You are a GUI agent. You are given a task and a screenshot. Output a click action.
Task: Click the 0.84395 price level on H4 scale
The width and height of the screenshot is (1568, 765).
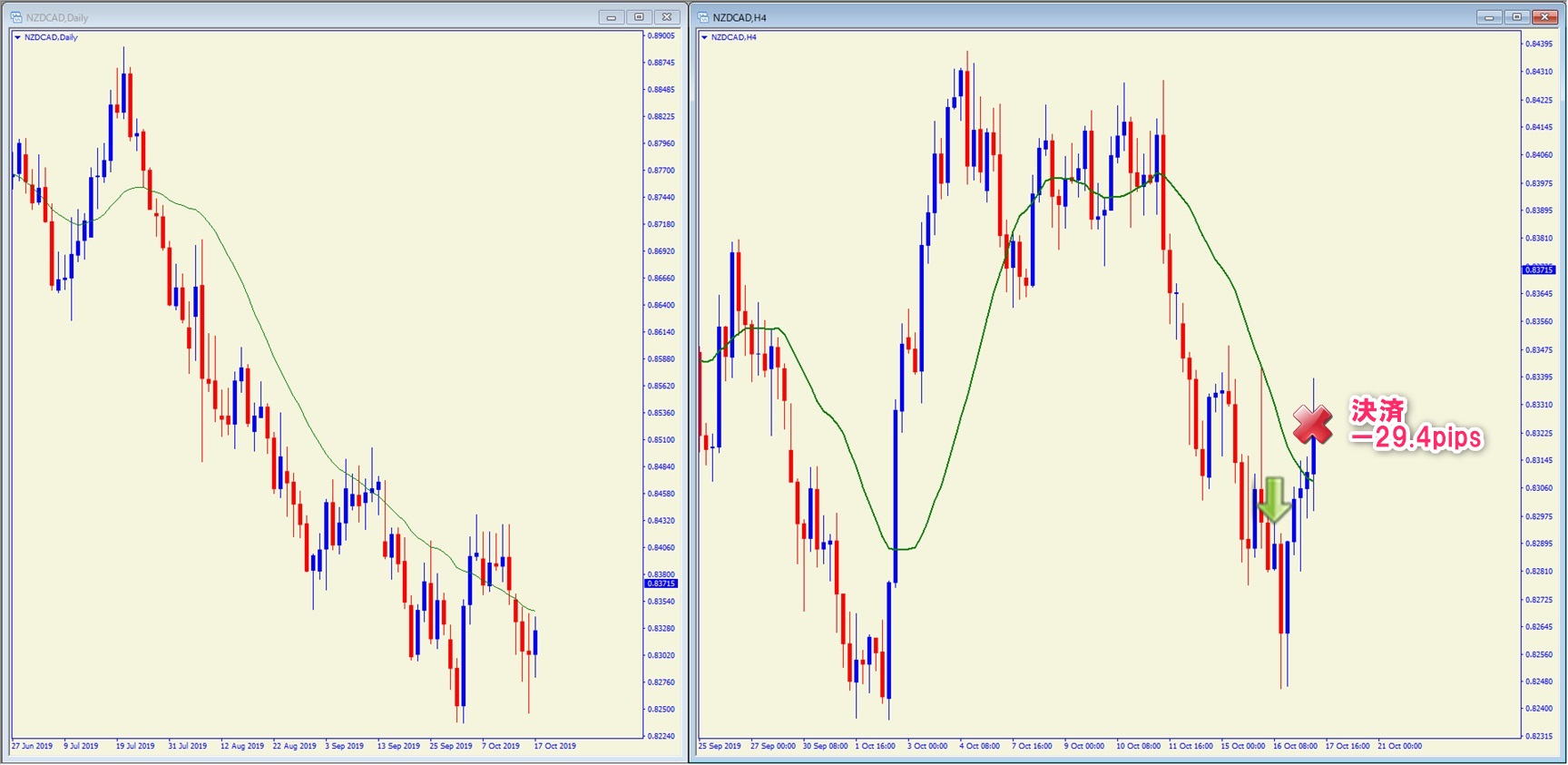pos(1539,44)
